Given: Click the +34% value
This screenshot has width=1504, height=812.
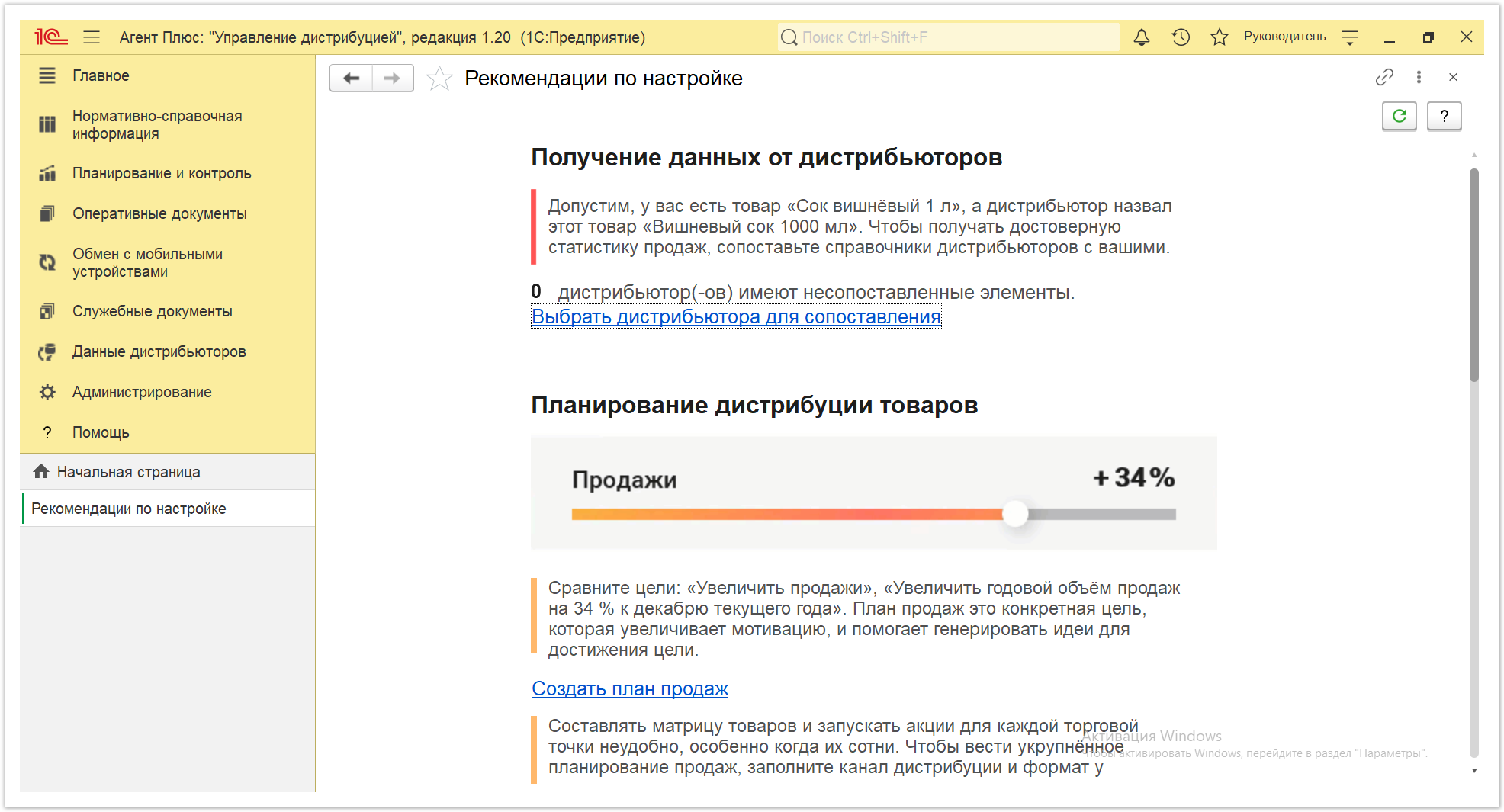Looking at the screenshot, I should pos(1134,478).
